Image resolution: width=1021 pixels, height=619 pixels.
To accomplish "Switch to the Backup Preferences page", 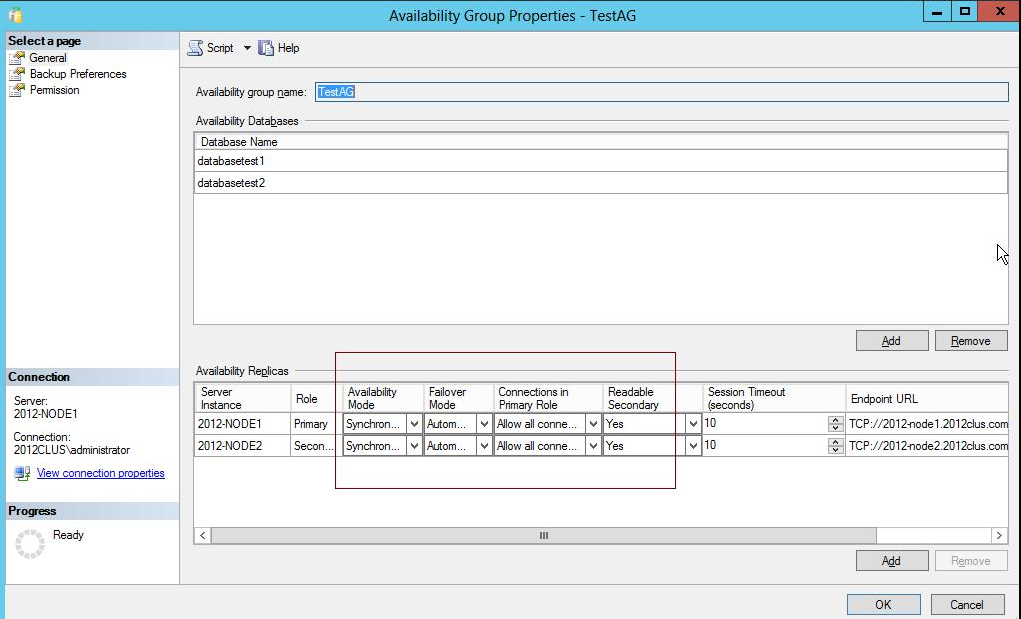I will pyautogui.click(x=76, y=73).
